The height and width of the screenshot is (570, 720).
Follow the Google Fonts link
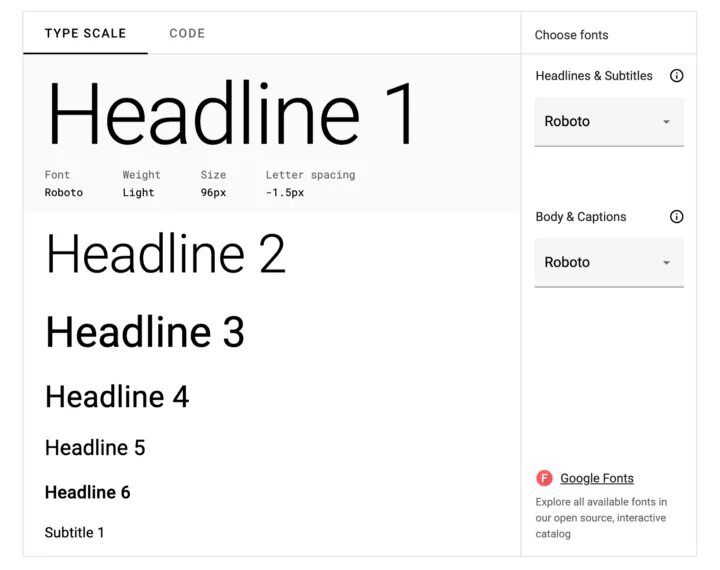click(x=596, y=479)
